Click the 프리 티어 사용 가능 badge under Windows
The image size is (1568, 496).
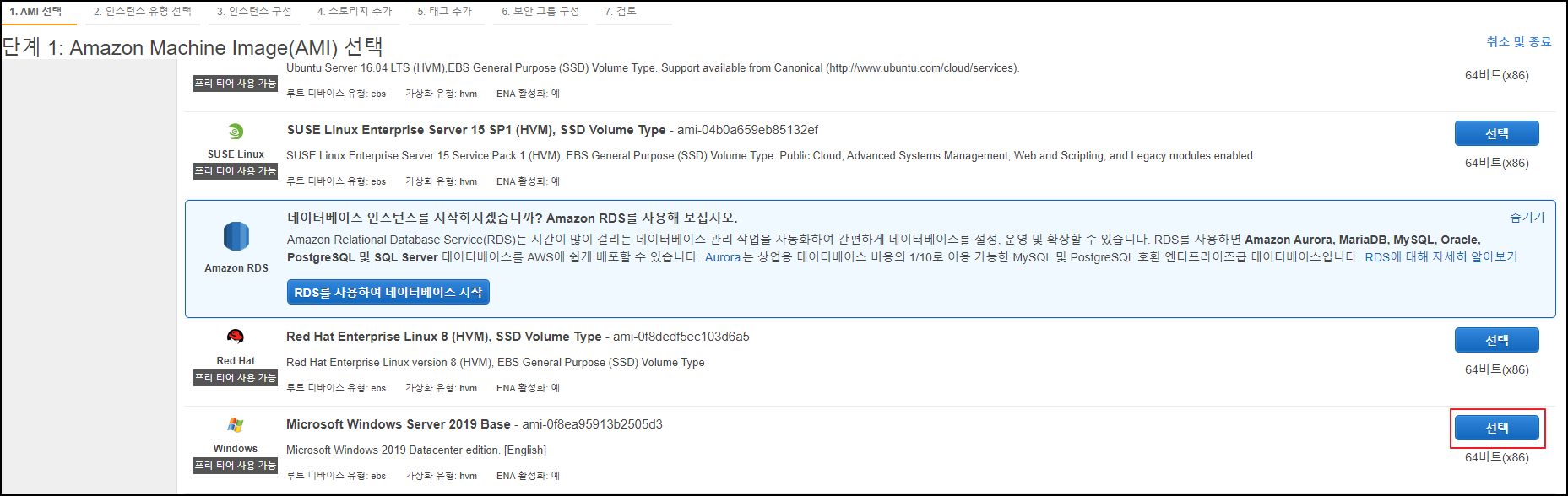(x=236, y=466)
